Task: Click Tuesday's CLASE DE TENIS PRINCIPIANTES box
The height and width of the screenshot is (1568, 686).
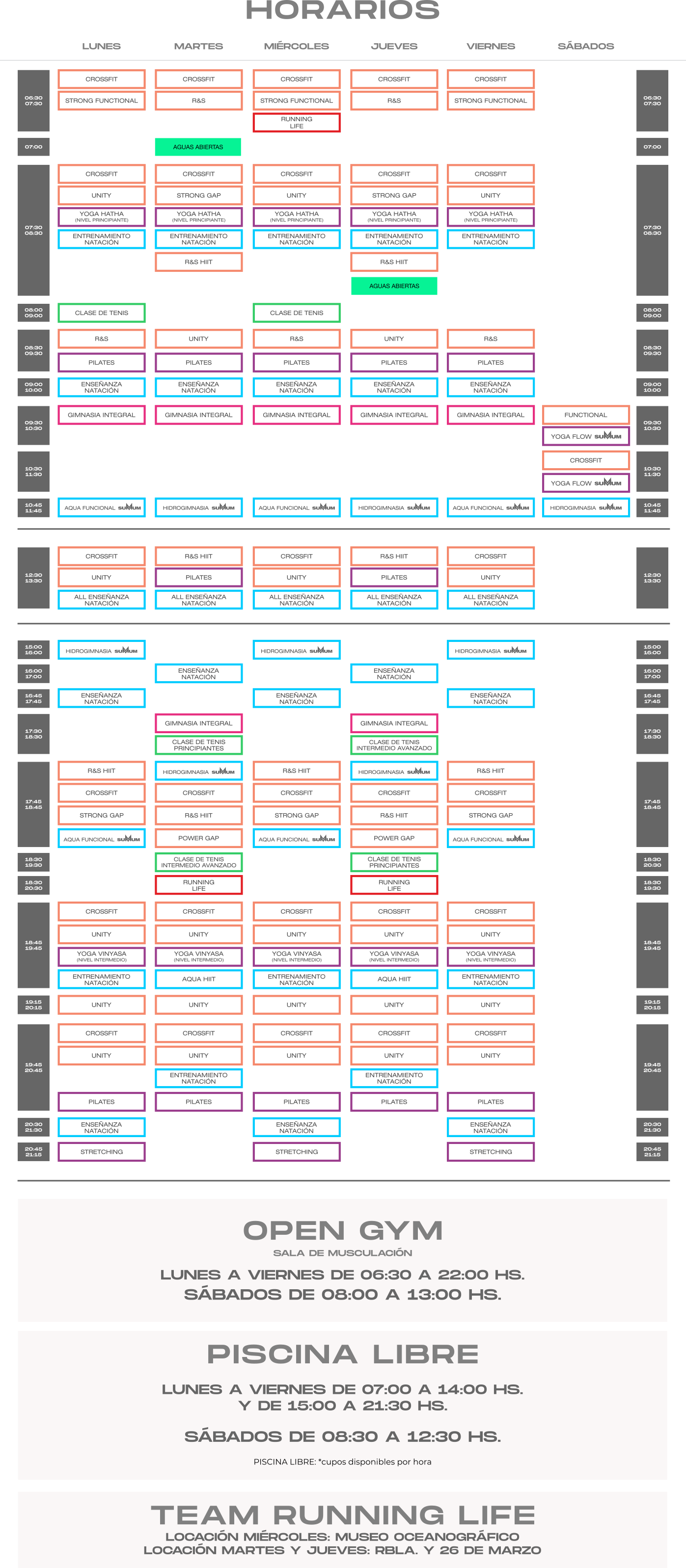Action: (x=198, y=745)
